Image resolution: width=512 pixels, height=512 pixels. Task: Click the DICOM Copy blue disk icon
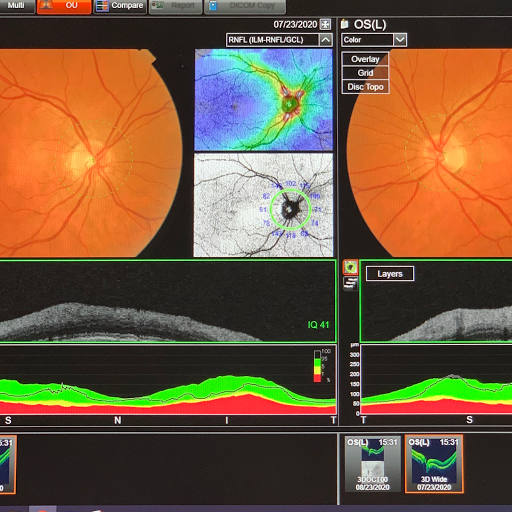click(x=213, y=6)
